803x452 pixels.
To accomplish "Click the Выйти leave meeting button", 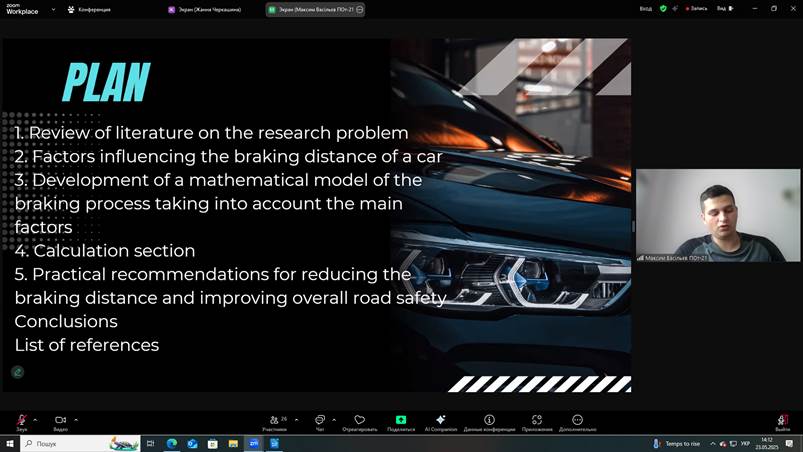I will [783, 420].
